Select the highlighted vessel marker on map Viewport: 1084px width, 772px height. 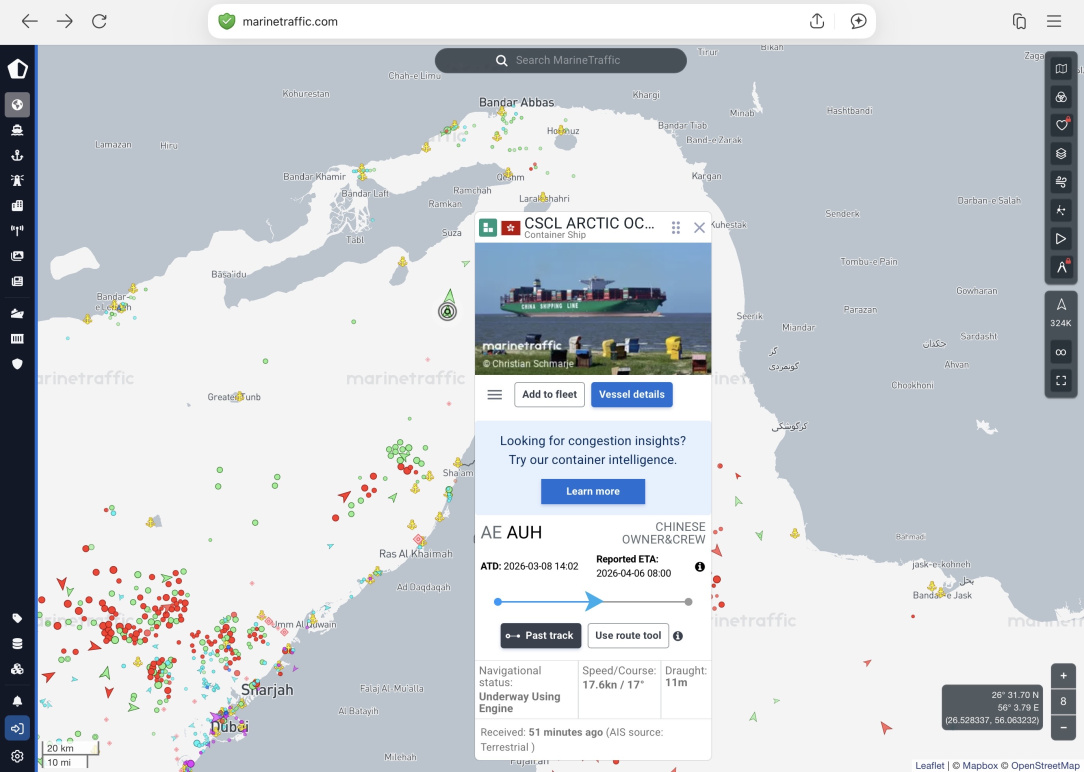448,310
